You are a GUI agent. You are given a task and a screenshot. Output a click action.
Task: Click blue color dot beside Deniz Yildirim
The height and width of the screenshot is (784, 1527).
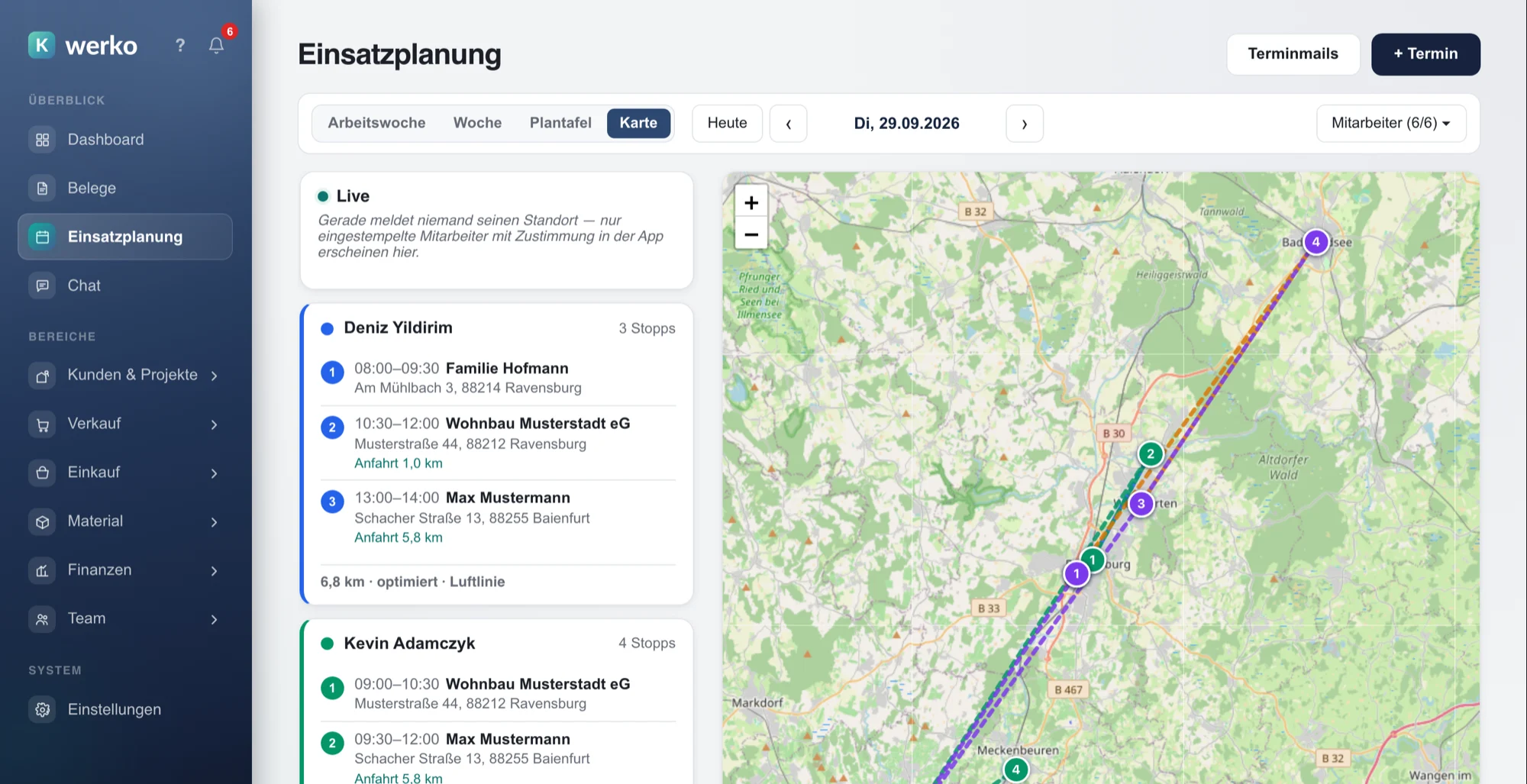(x=328, y=329)
